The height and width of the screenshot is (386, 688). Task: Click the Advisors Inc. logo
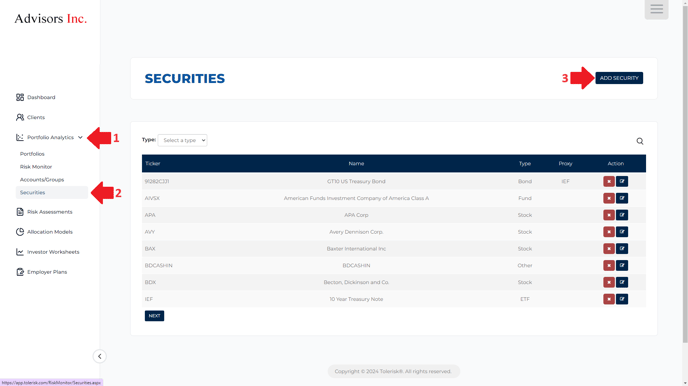(50, 18)
